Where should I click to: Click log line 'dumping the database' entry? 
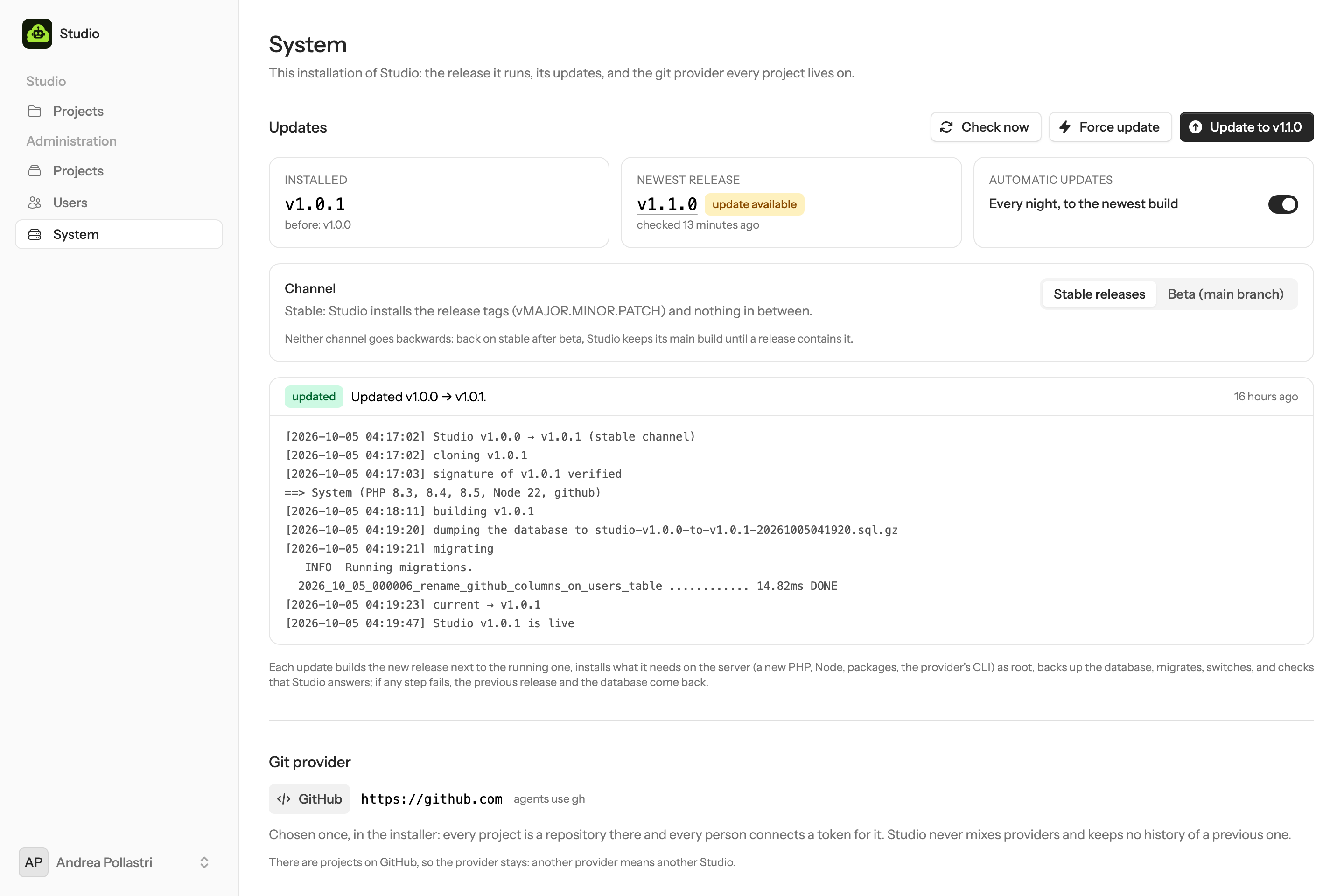point(591,530)
